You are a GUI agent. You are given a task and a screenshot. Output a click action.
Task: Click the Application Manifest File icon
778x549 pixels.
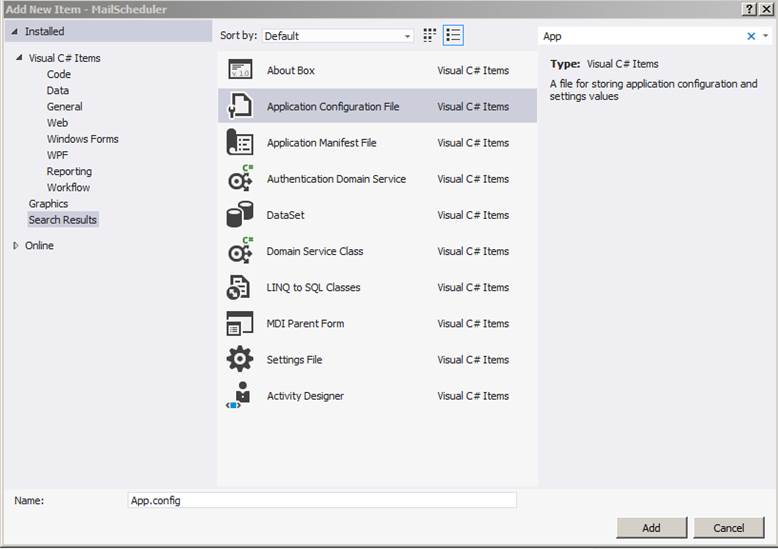(x=240, y=142)
